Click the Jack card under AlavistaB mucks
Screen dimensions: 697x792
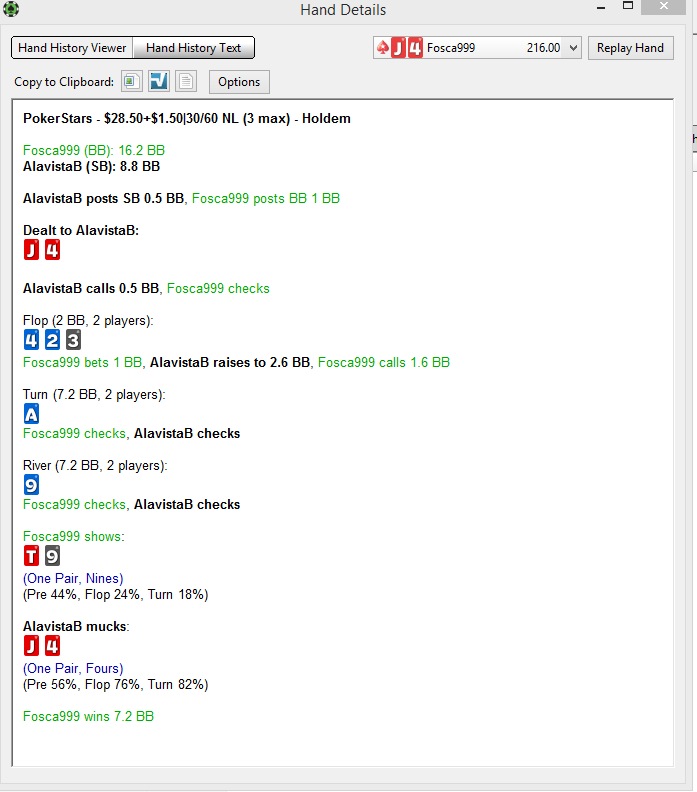point(31,646)
